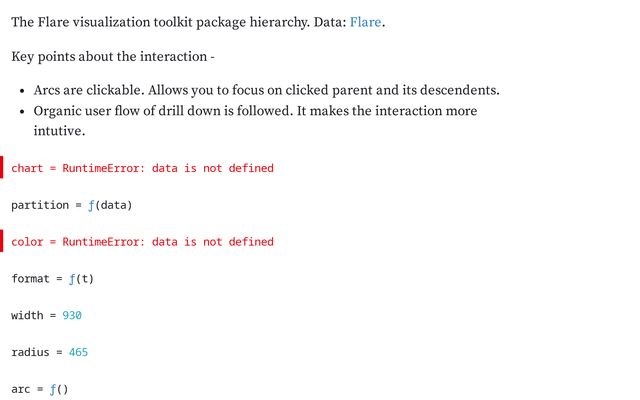
Task: Select the "width" variable name
Action: (x=27, y=316)
